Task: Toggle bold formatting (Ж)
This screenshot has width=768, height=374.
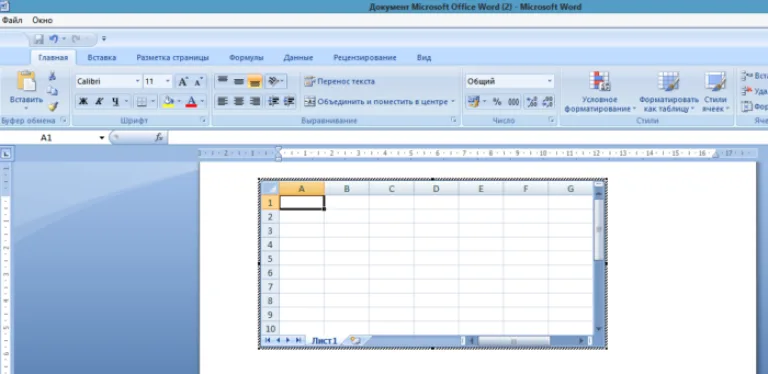Action: (x=83, y=102)
